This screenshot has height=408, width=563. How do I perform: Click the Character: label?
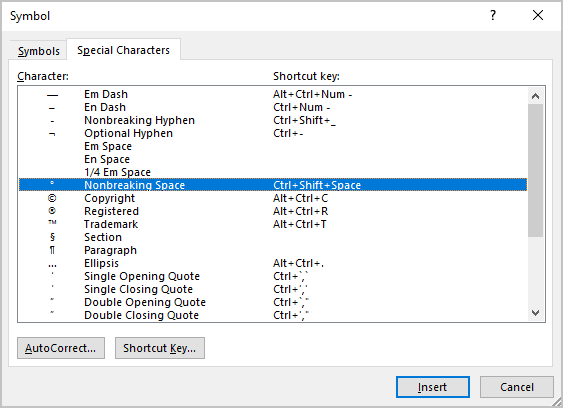(x=43, y=76)
